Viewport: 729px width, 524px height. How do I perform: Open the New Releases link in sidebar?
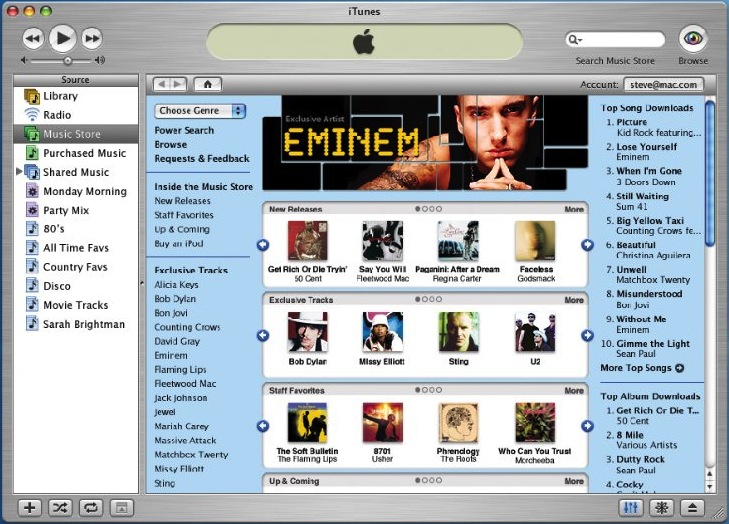coord(182,201)
